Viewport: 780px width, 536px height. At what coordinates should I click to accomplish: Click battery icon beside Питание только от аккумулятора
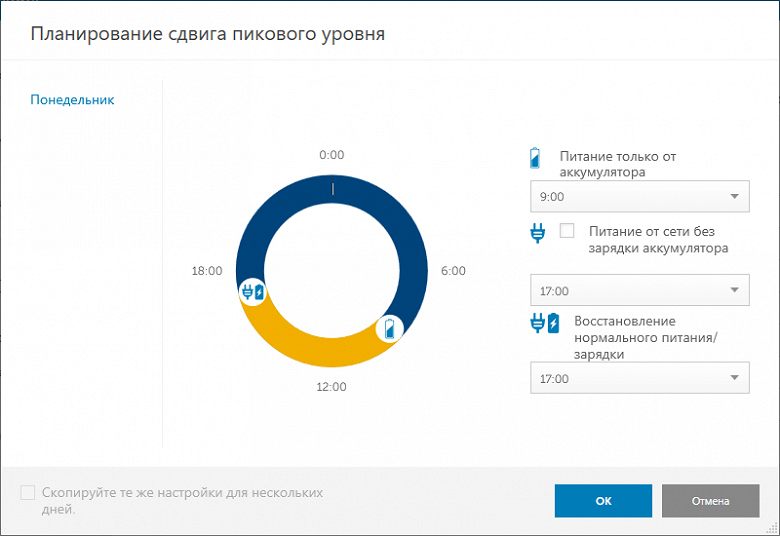tap(535, 158)
